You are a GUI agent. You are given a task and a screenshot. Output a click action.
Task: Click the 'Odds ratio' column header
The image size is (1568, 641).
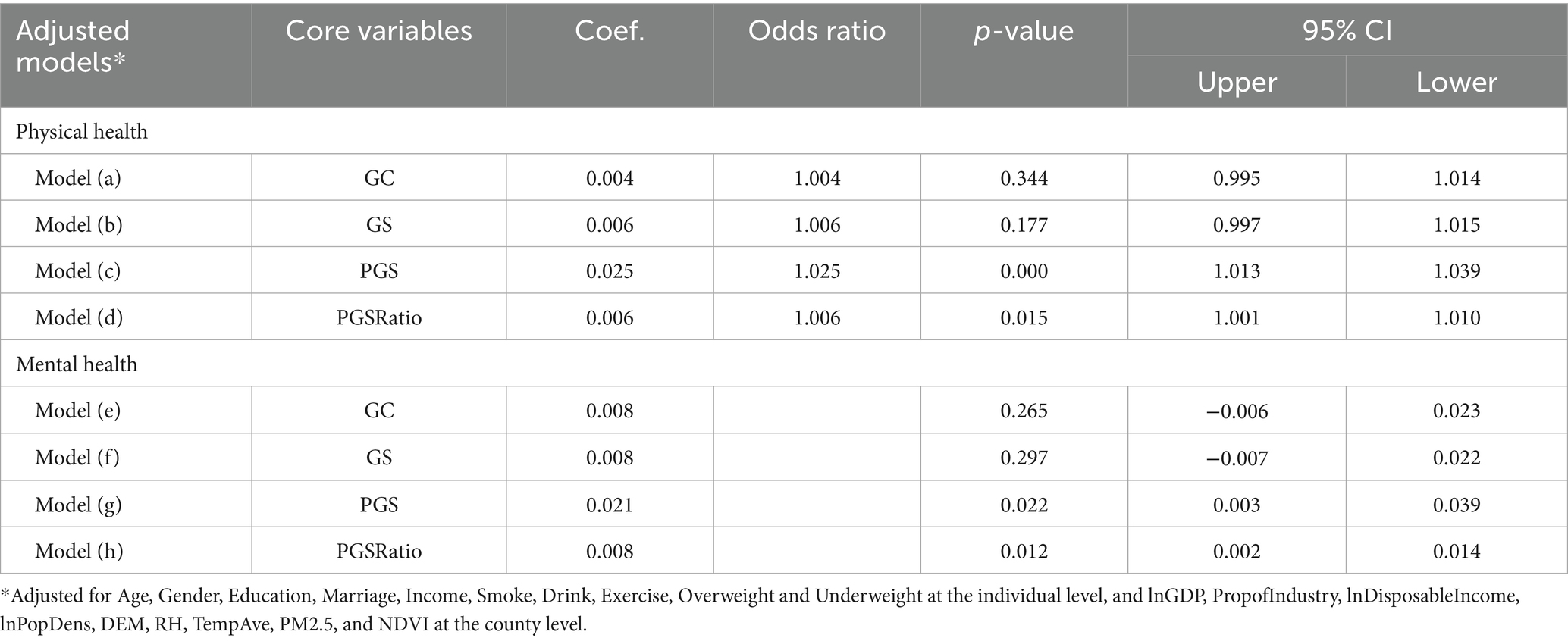click(817, 31)
